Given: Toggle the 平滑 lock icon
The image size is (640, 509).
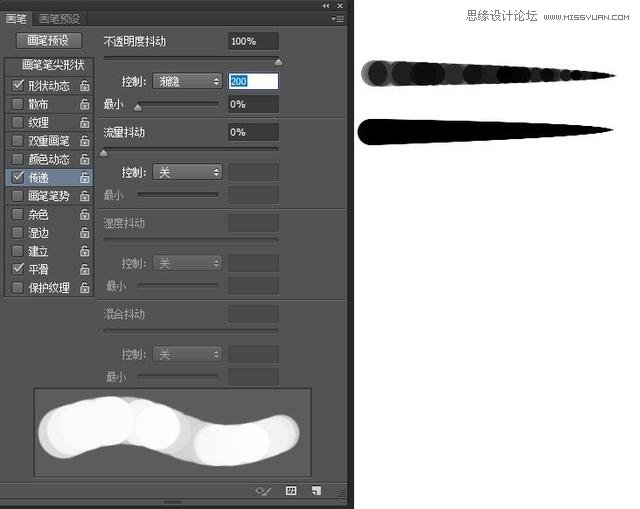Looking at the screenshot, I should point(84,269).
